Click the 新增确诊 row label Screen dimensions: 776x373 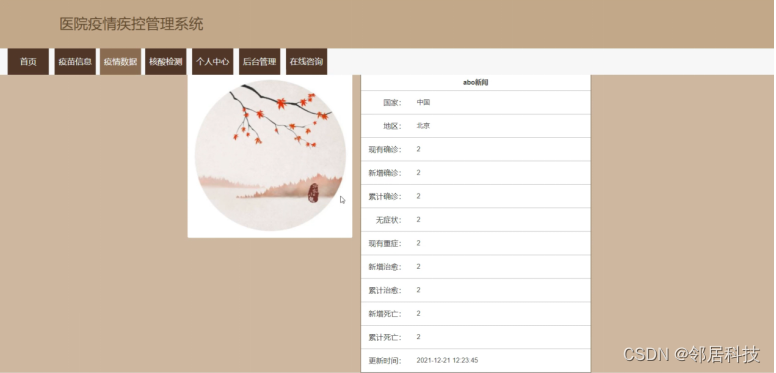385,173
